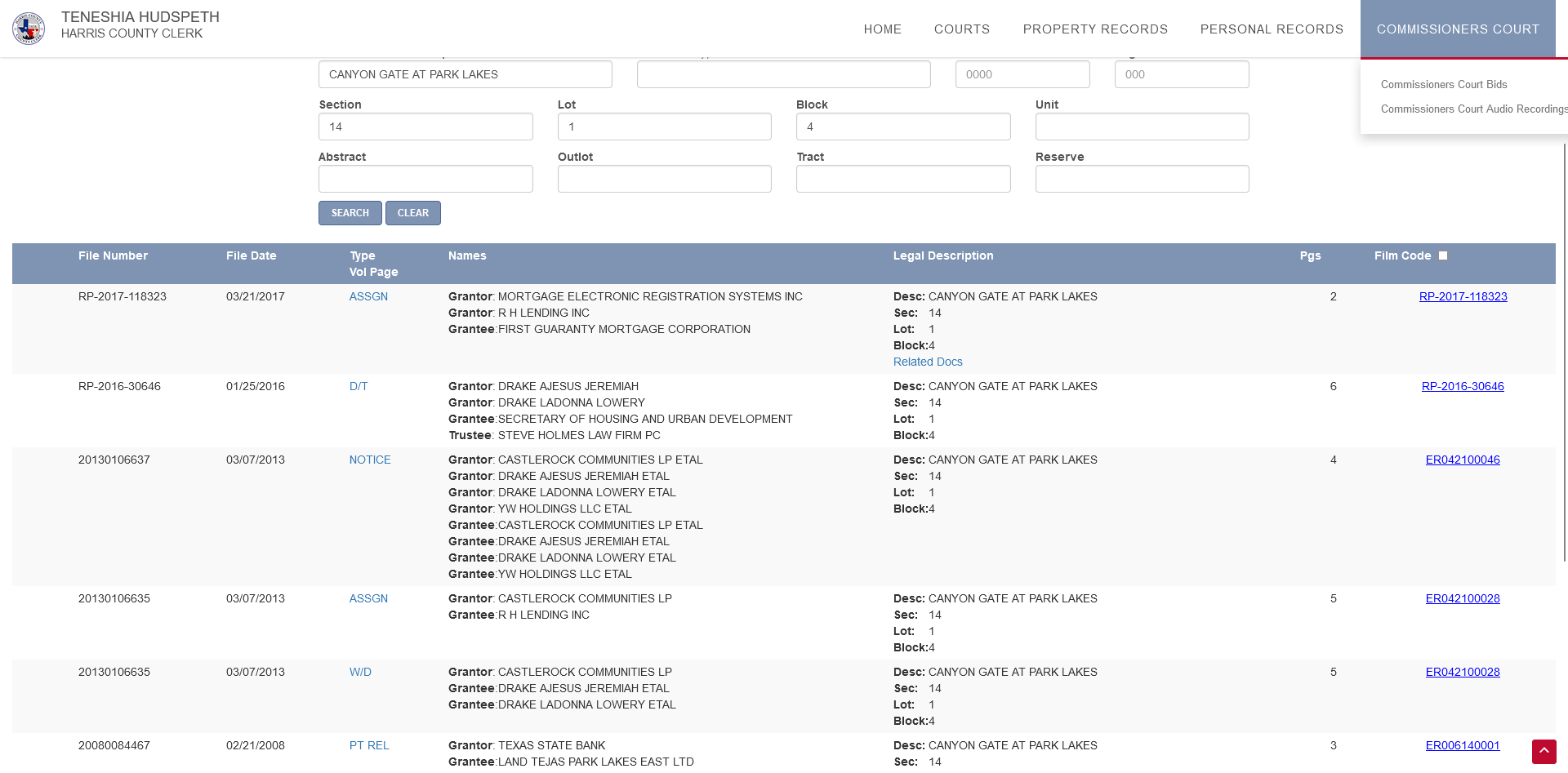Screen dimensions: 1568x773
Task: Focus the CANYON GATE AT PARK LAKES field
Action: pos(465,74)
